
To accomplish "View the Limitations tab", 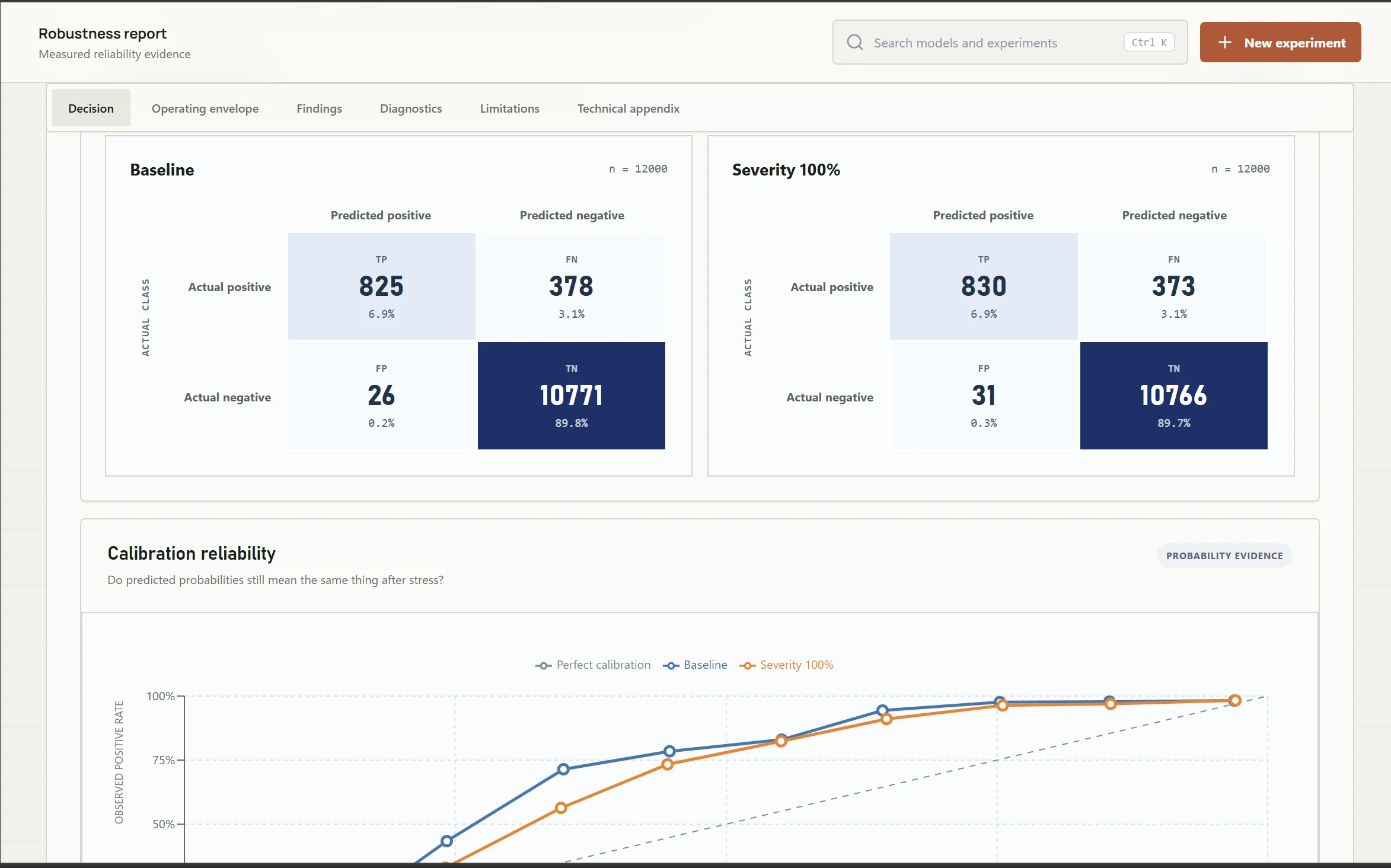I will pos(510,108).
